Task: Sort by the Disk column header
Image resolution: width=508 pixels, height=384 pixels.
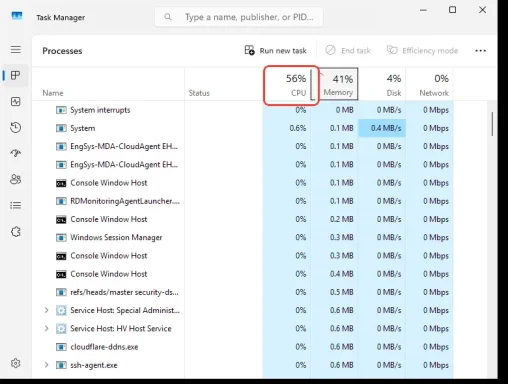Action: tap(382, 85)
